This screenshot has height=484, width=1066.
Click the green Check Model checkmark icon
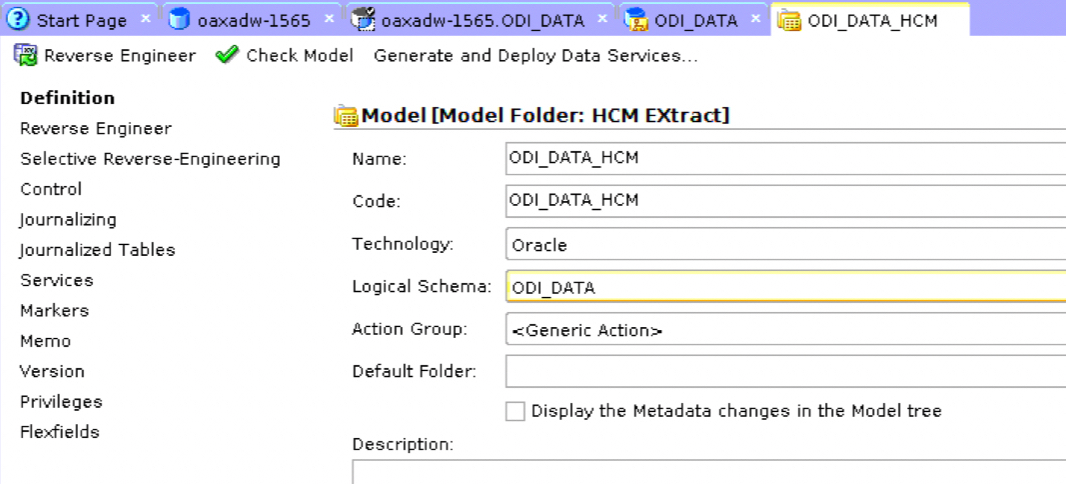227,56
